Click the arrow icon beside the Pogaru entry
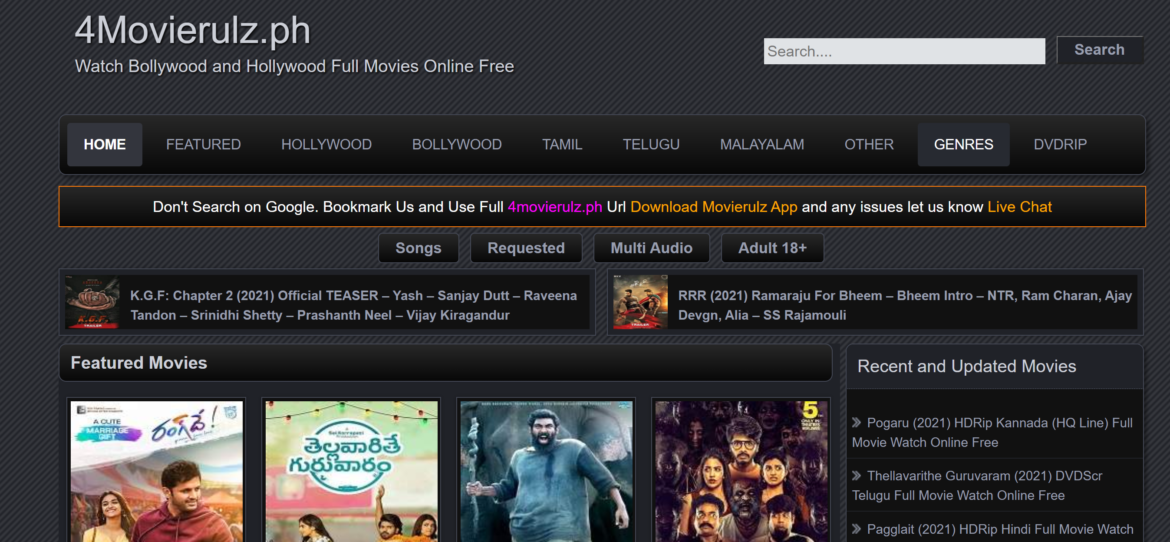The width and height of the screenshot is (1170, 542). (857, 423)
